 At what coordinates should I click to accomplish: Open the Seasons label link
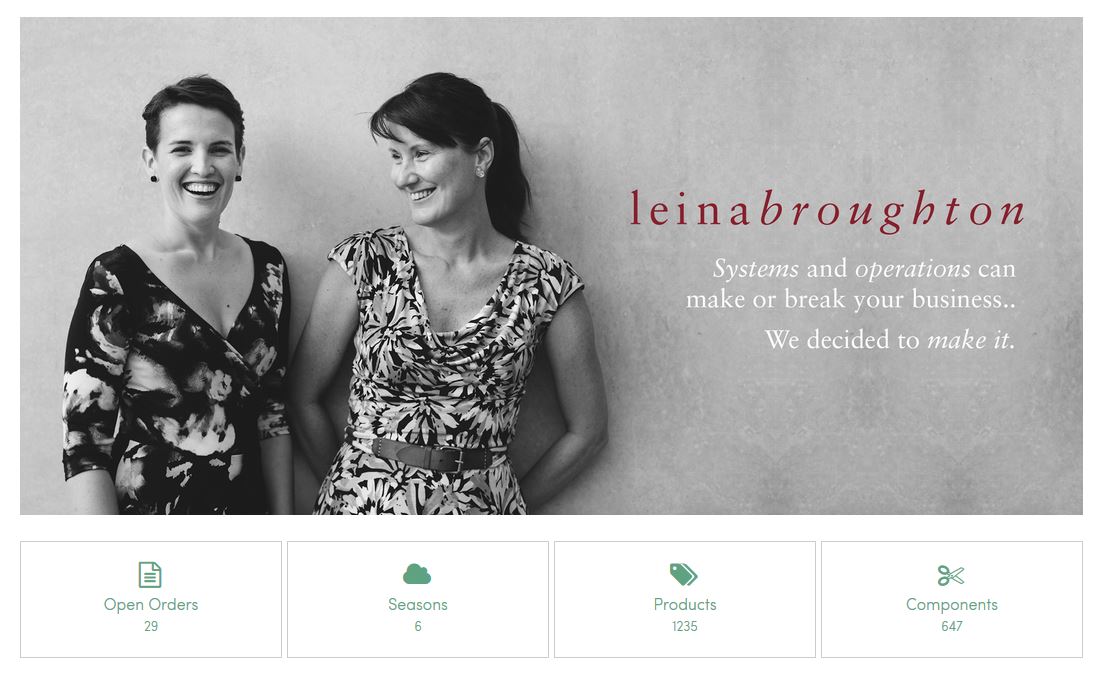(418, 604)
